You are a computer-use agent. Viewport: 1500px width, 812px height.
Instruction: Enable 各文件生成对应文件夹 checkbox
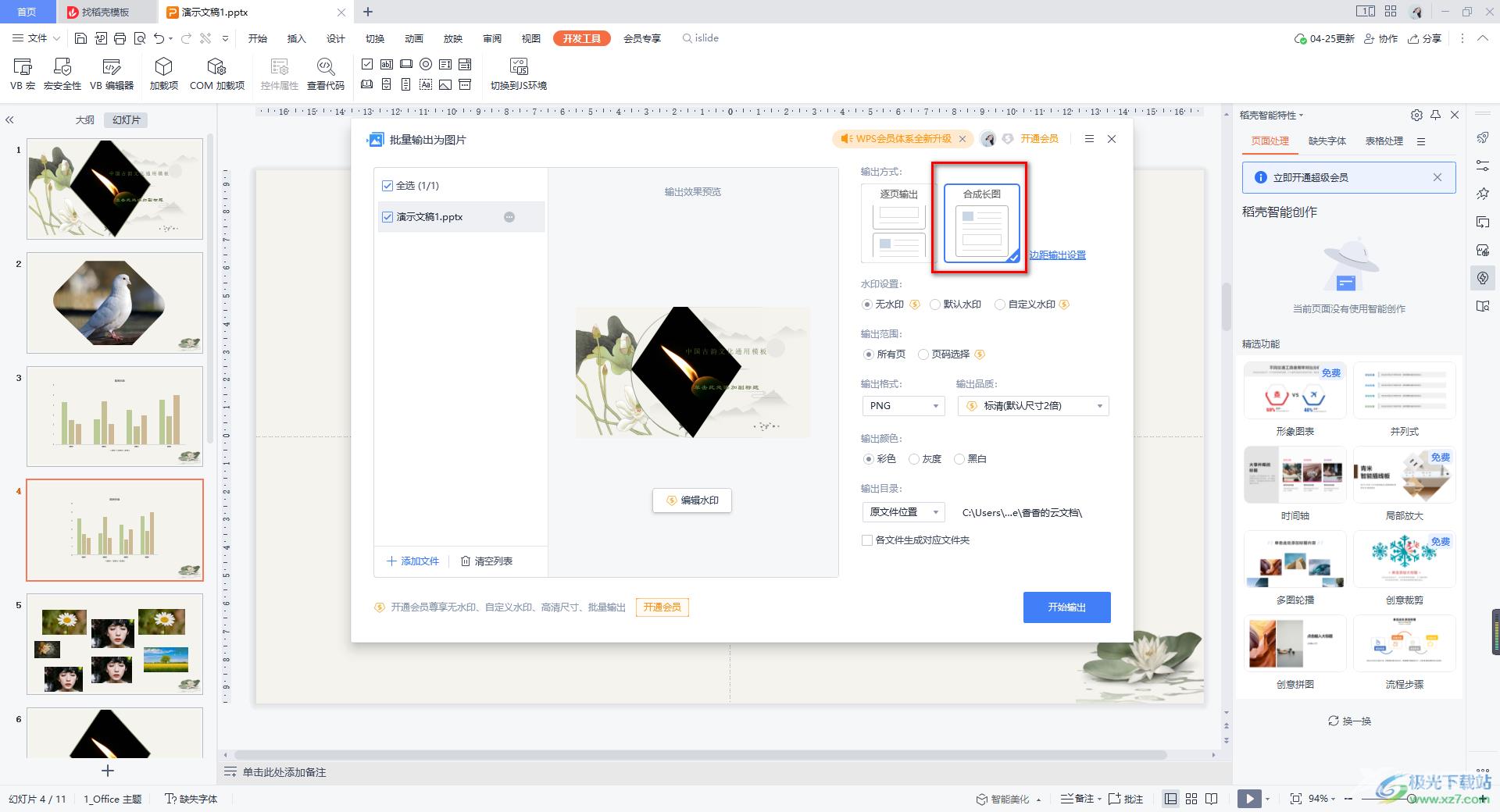pos(866,540)
